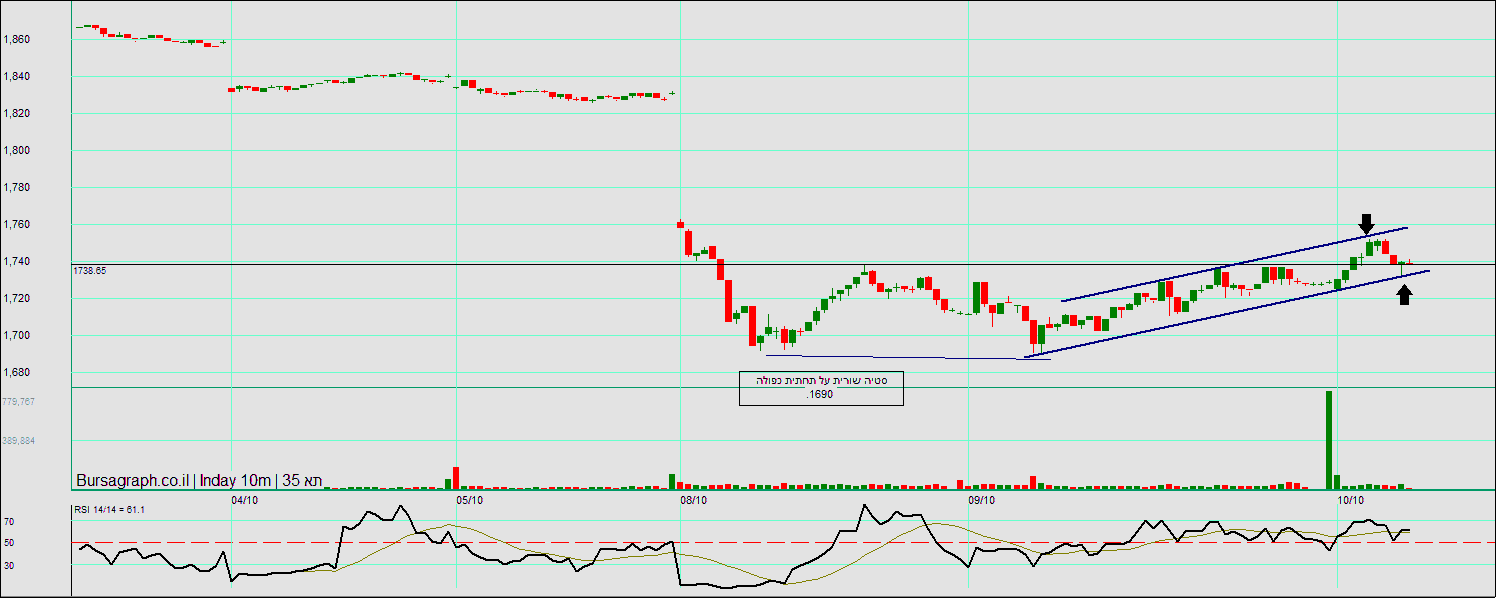The height and width of the screenshot is (598, 1496).
Task: Click the downward black arrow above the channel
Action: (1367, 223)
